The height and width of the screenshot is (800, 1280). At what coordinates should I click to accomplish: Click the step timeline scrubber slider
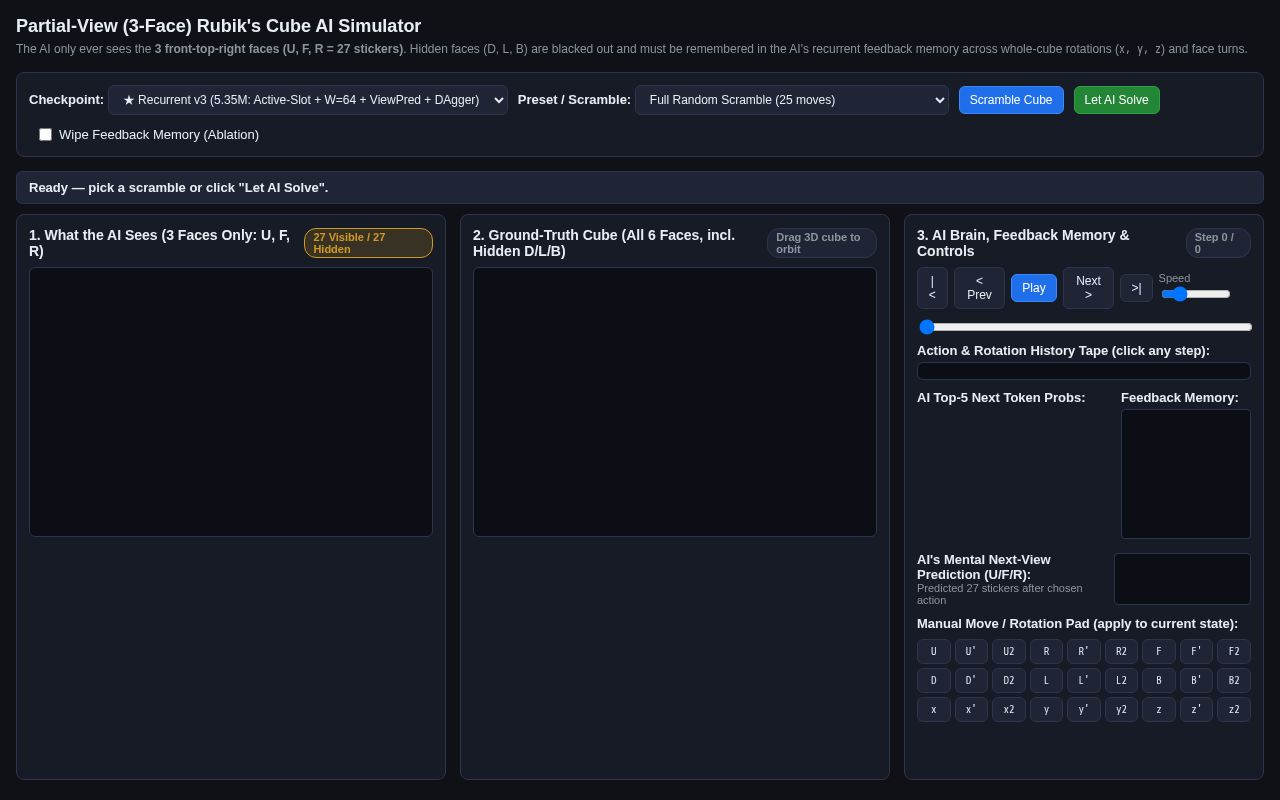pos(1085,327)
